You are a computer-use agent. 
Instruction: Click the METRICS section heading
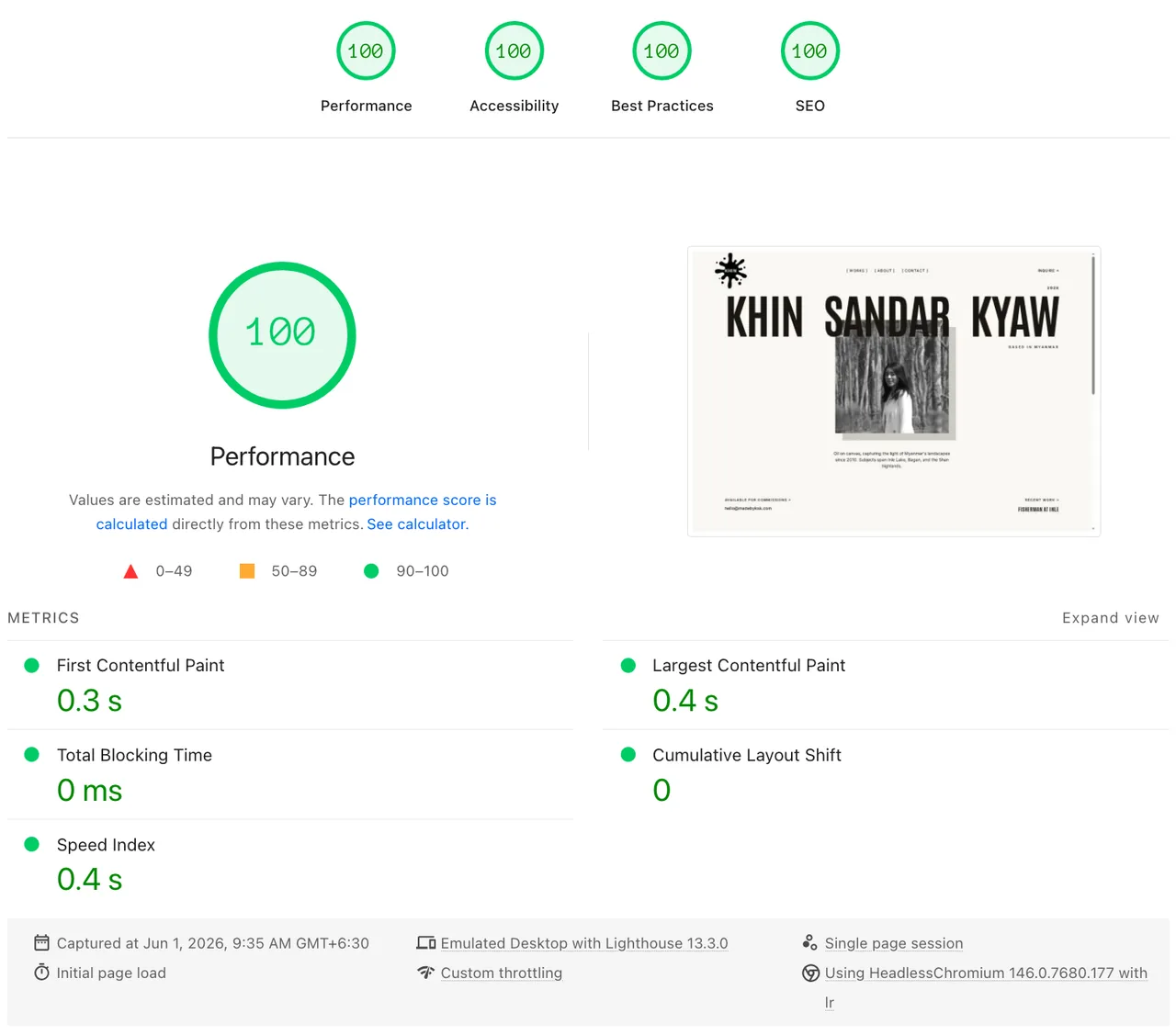[43, 618]
